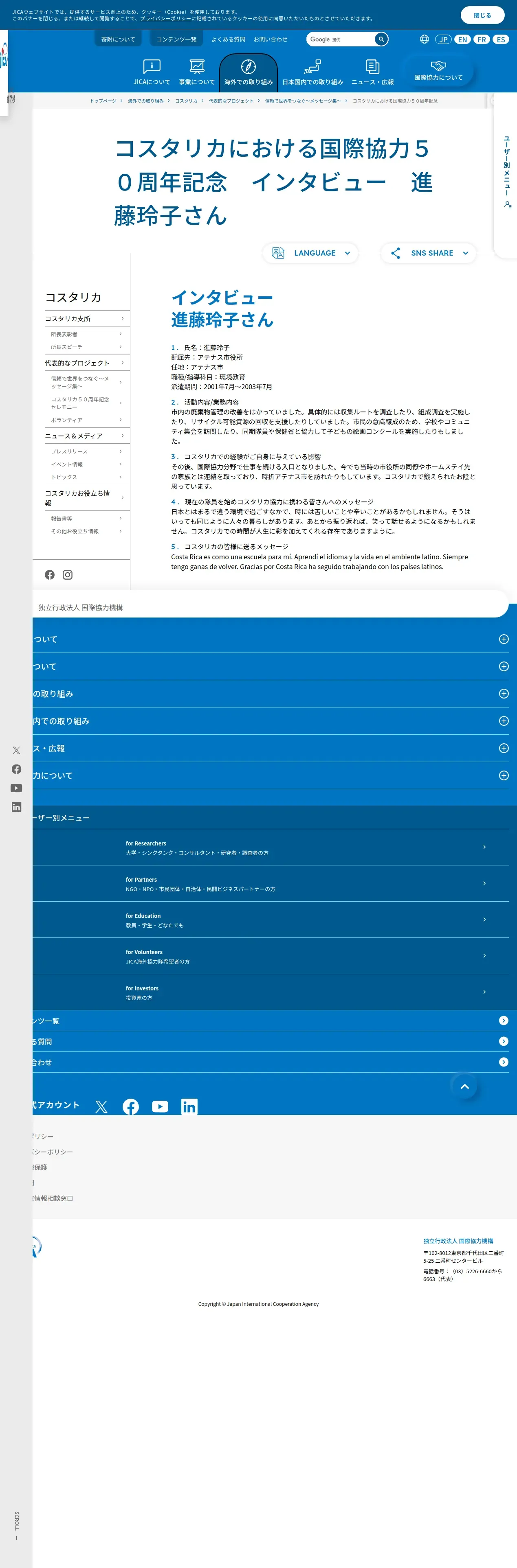This screenshot has width=517, height=1568.
Task: Open ボランティア sidebar item
Action: click(86, 420)
